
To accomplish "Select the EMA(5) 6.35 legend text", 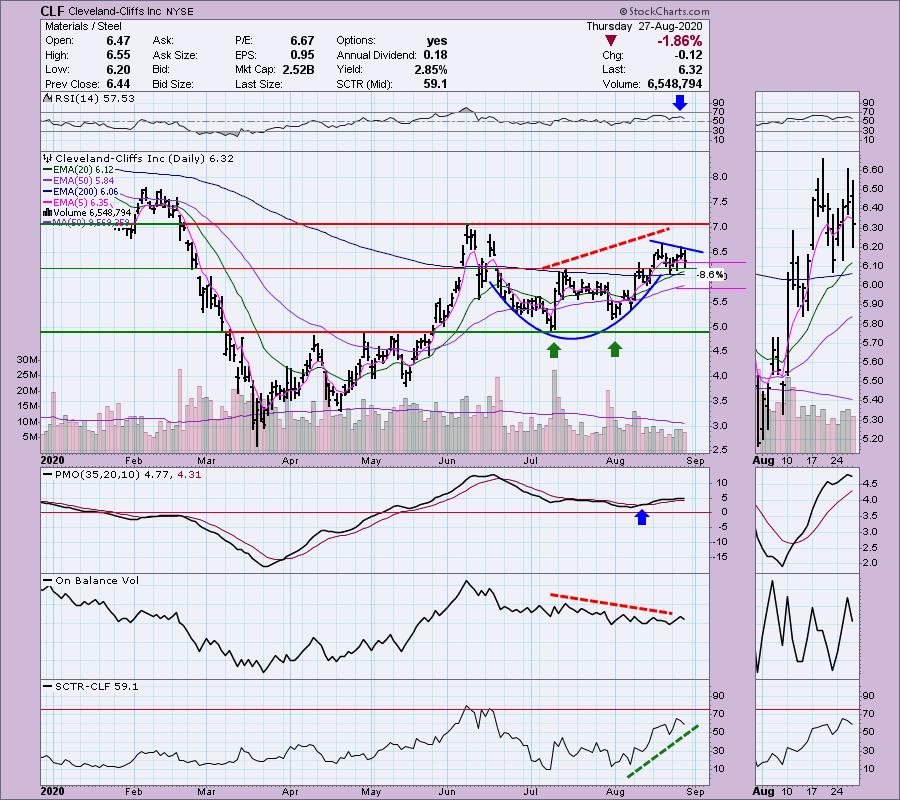I will click(81, 203).
